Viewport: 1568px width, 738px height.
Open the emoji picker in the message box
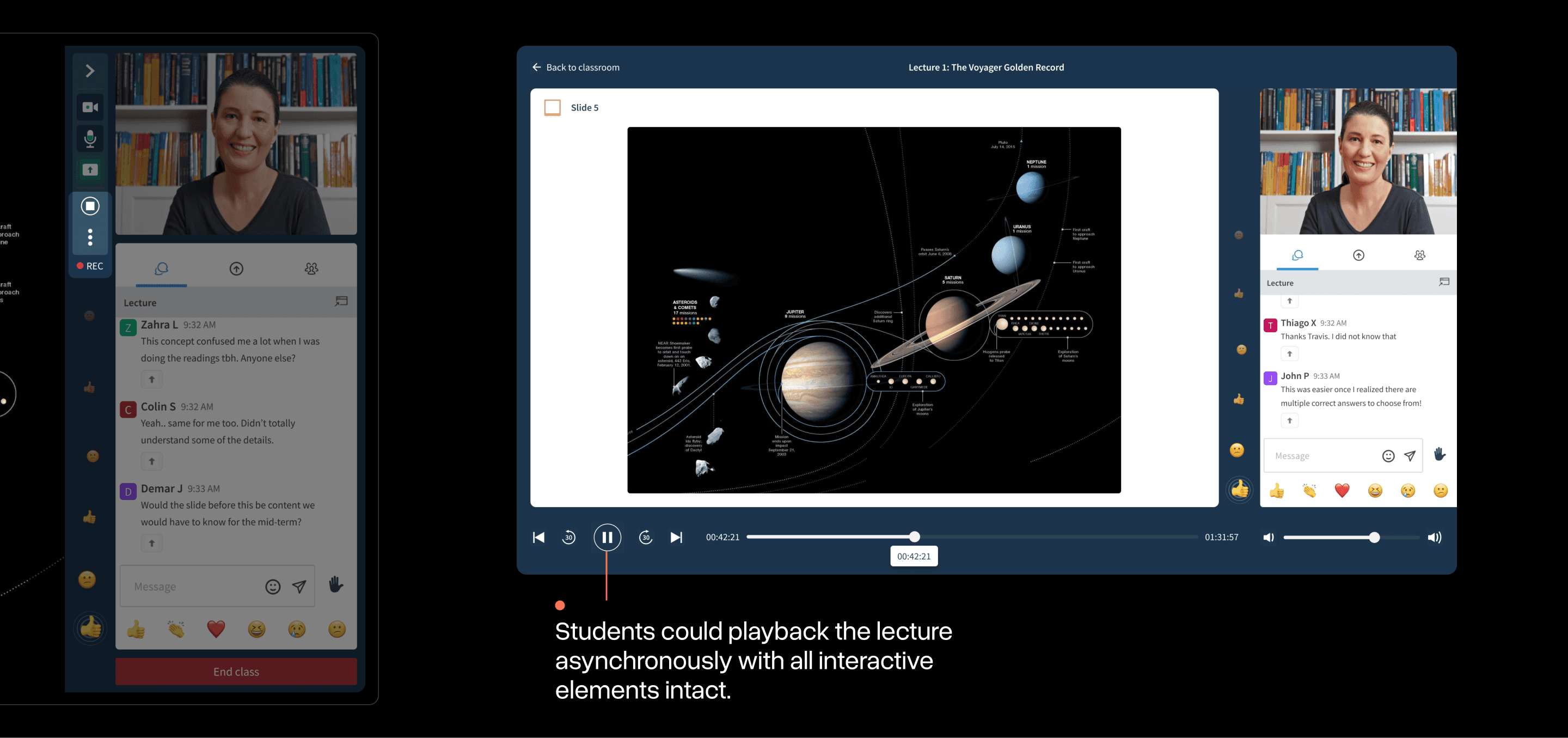273,587
